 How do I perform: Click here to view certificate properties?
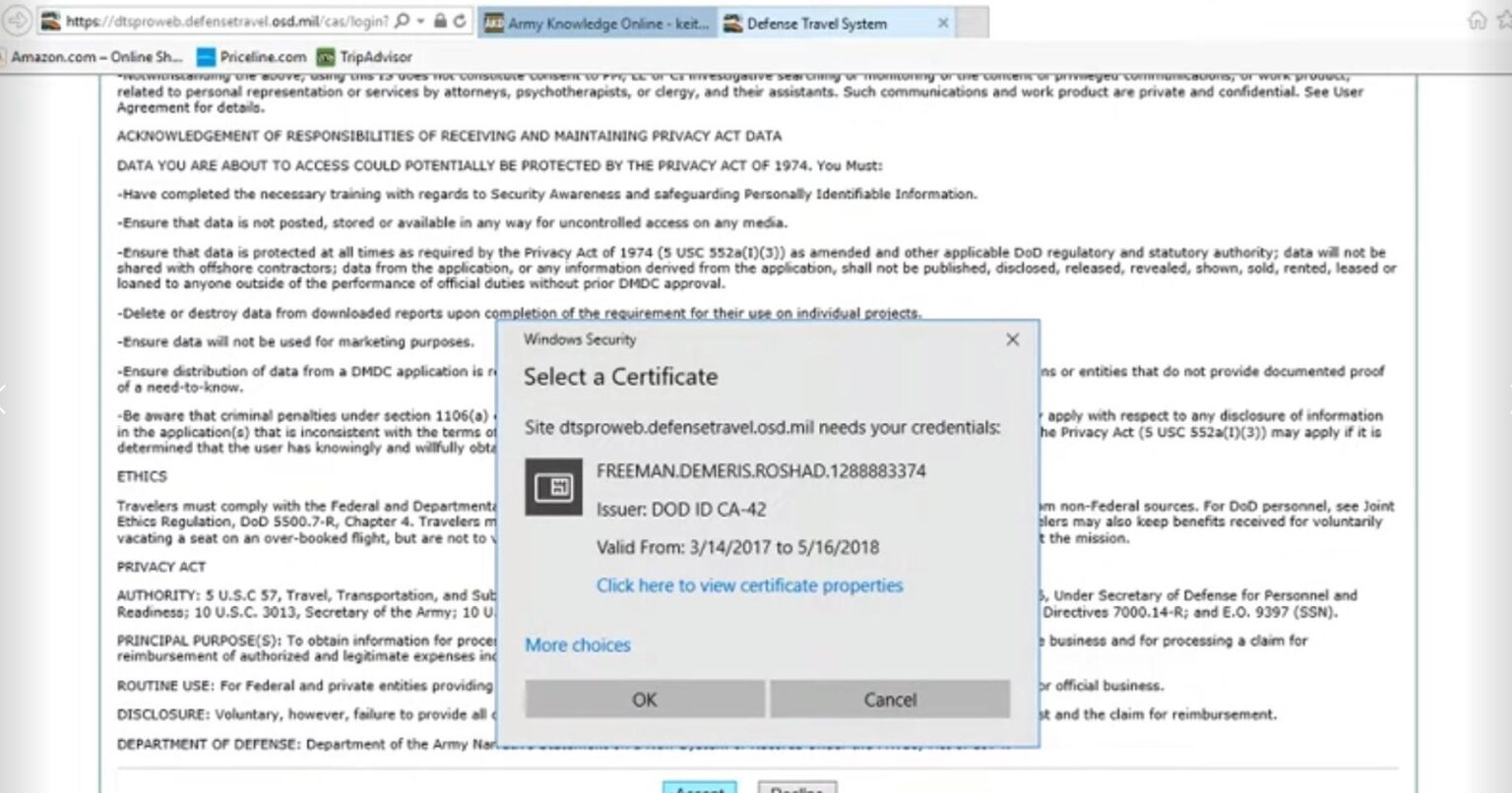(749, 585)
